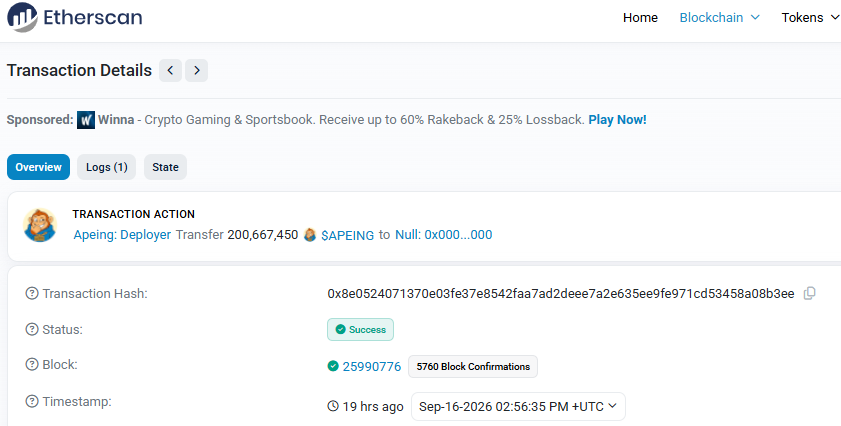The width and height of the screenshot is (841, 426).
Task: Click the Etherscan logo
Action: [x=75, y=17]
